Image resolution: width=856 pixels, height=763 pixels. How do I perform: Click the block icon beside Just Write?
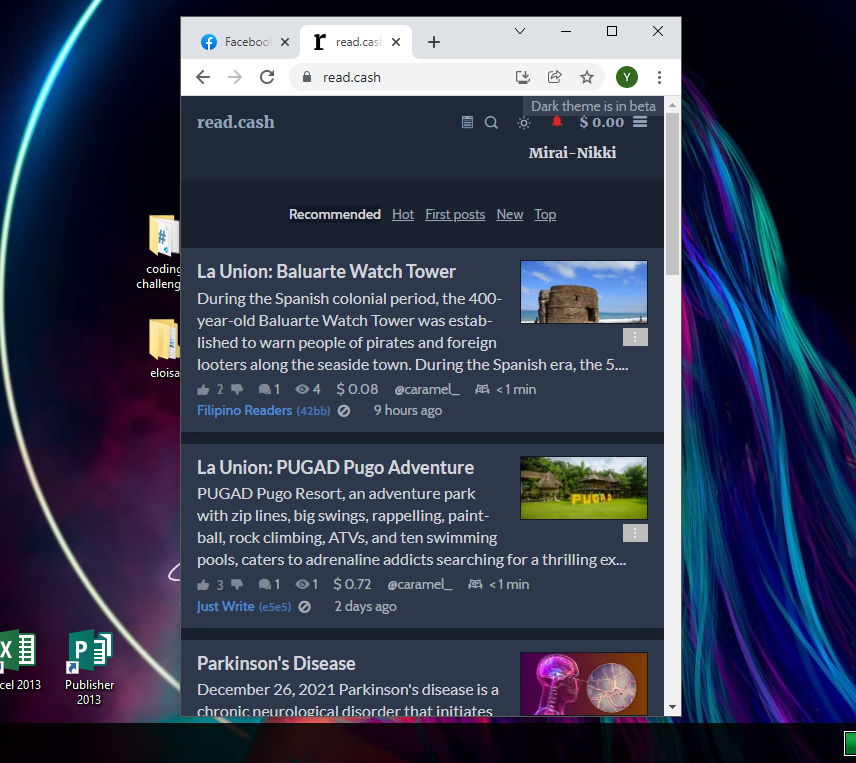tap(305, 607)
